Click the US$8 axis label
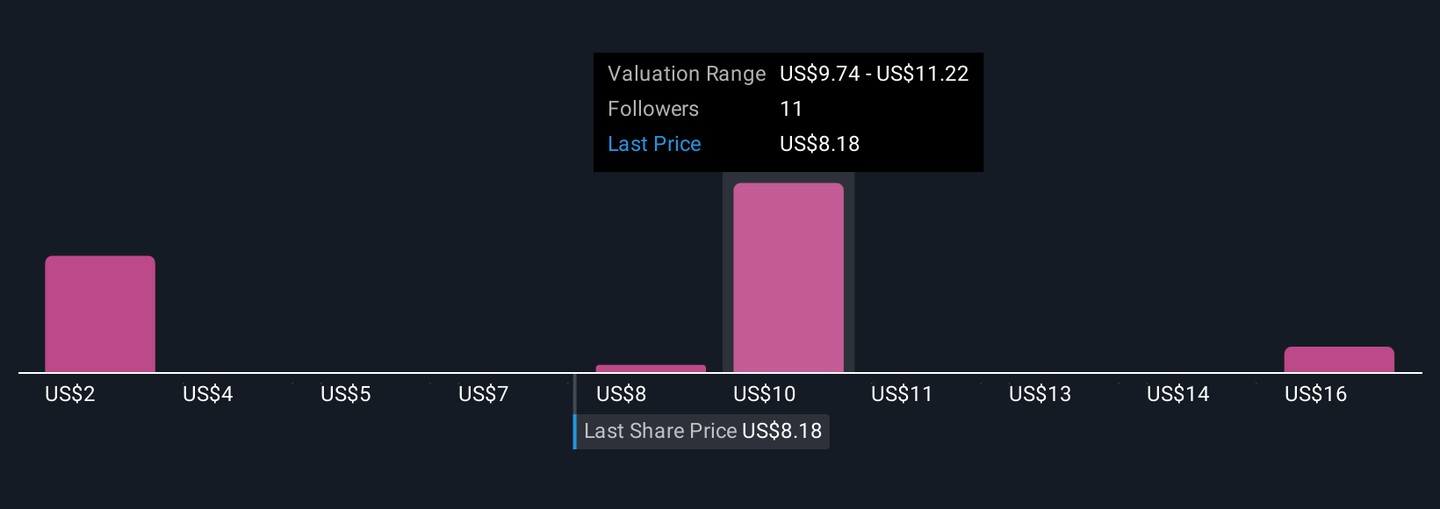Image resolution: width=1440 pixels, height=509 pixels. click(621, 394)
